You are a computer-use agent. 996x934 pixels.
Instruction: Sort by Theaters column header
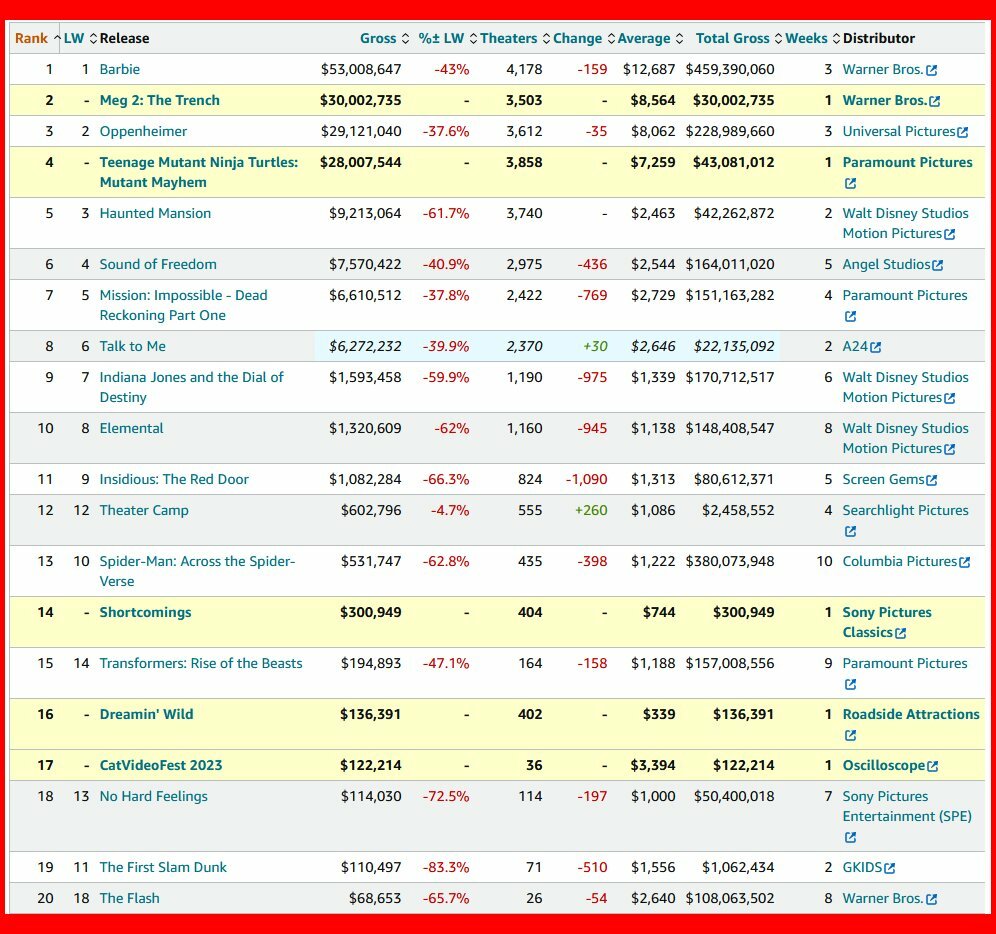[x=508, y=38]
